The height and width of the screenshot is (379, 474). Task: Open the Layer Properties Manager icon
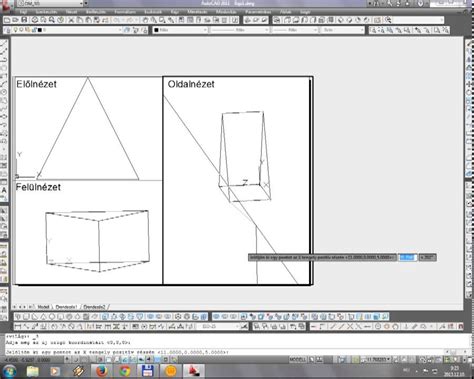point(8,30)
